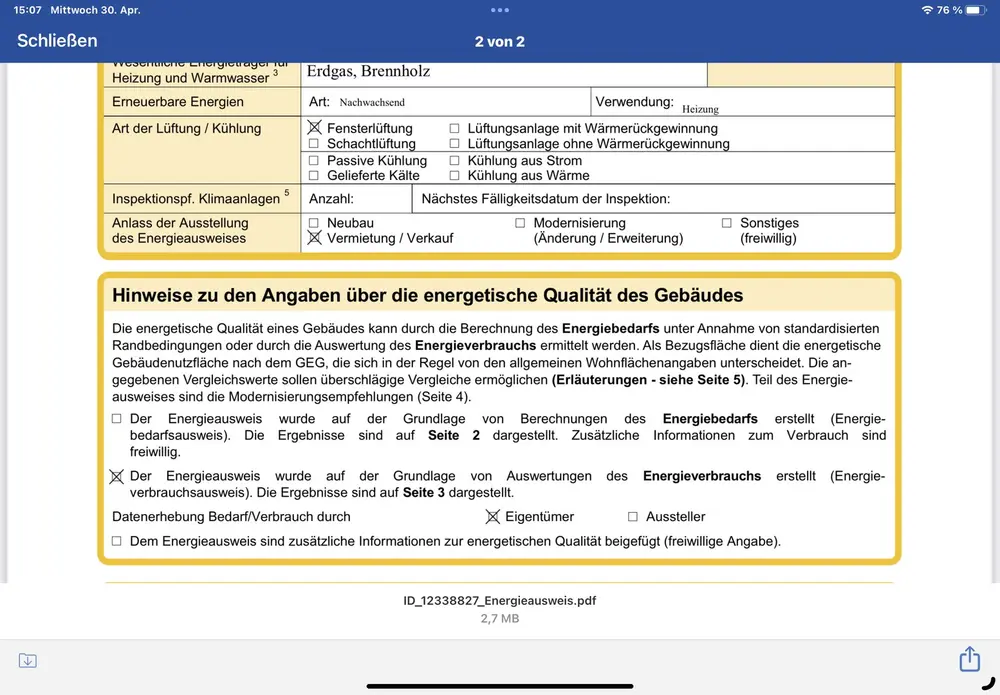Check the Gelieferte Kälte checkbox
The width and height of the screenshot is (1000, 695).
click(x=313, y=175)
